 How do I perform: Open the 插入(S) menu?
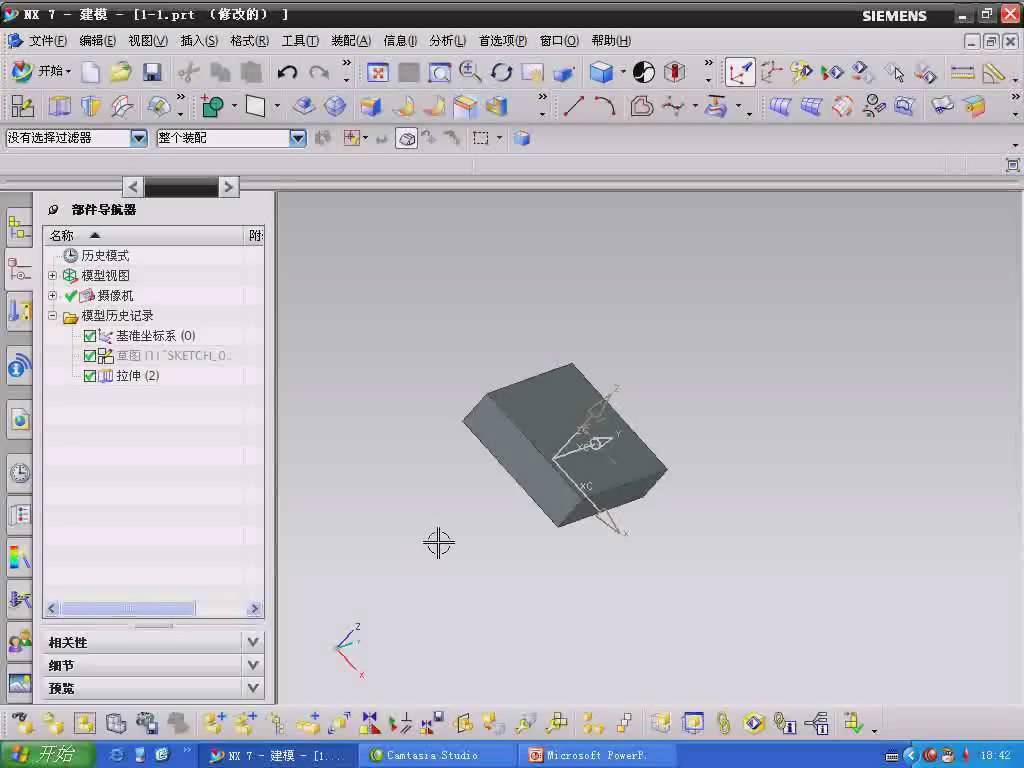coord(199,40)
